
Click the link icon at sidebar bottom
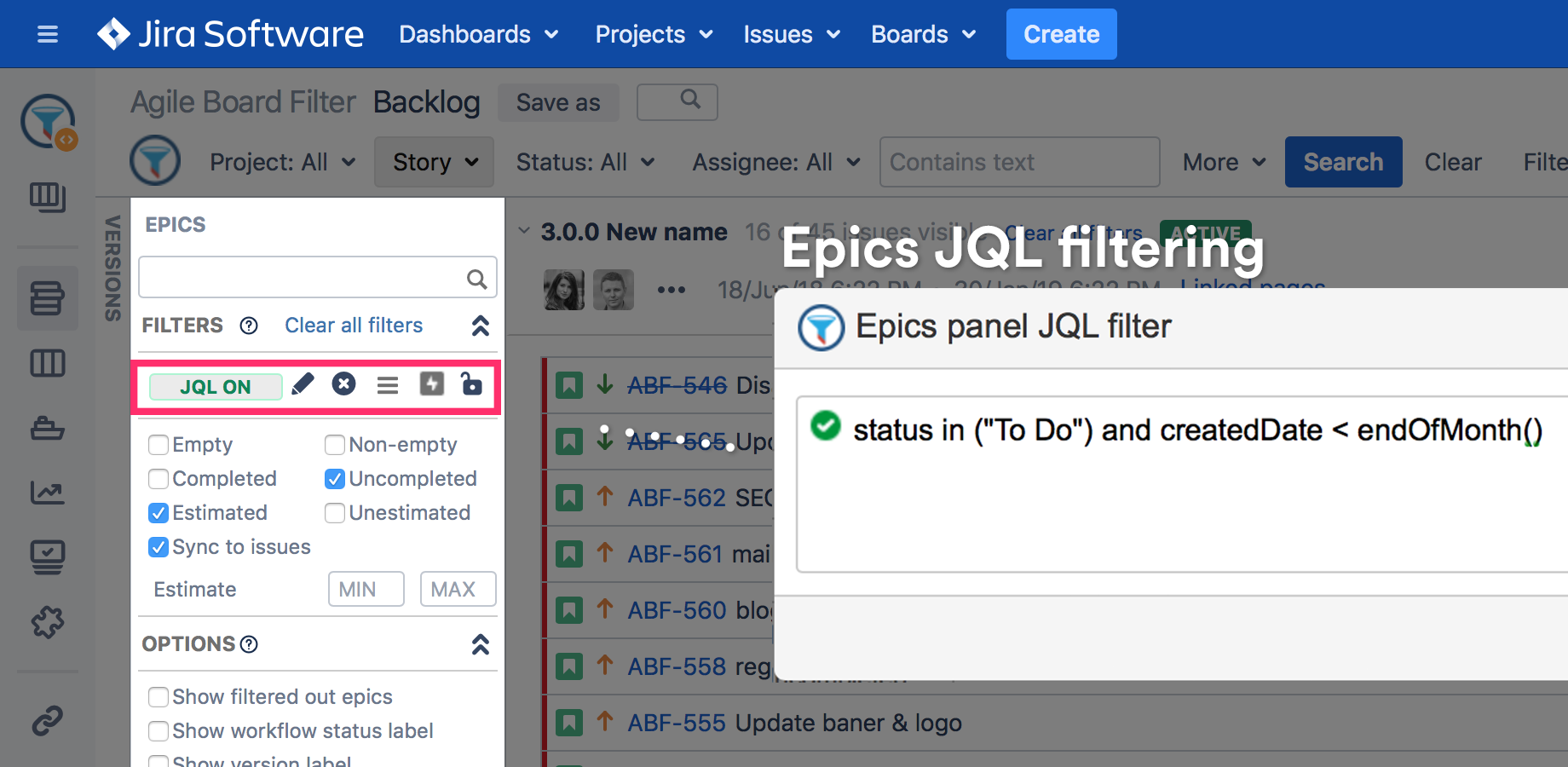point(47,720)
